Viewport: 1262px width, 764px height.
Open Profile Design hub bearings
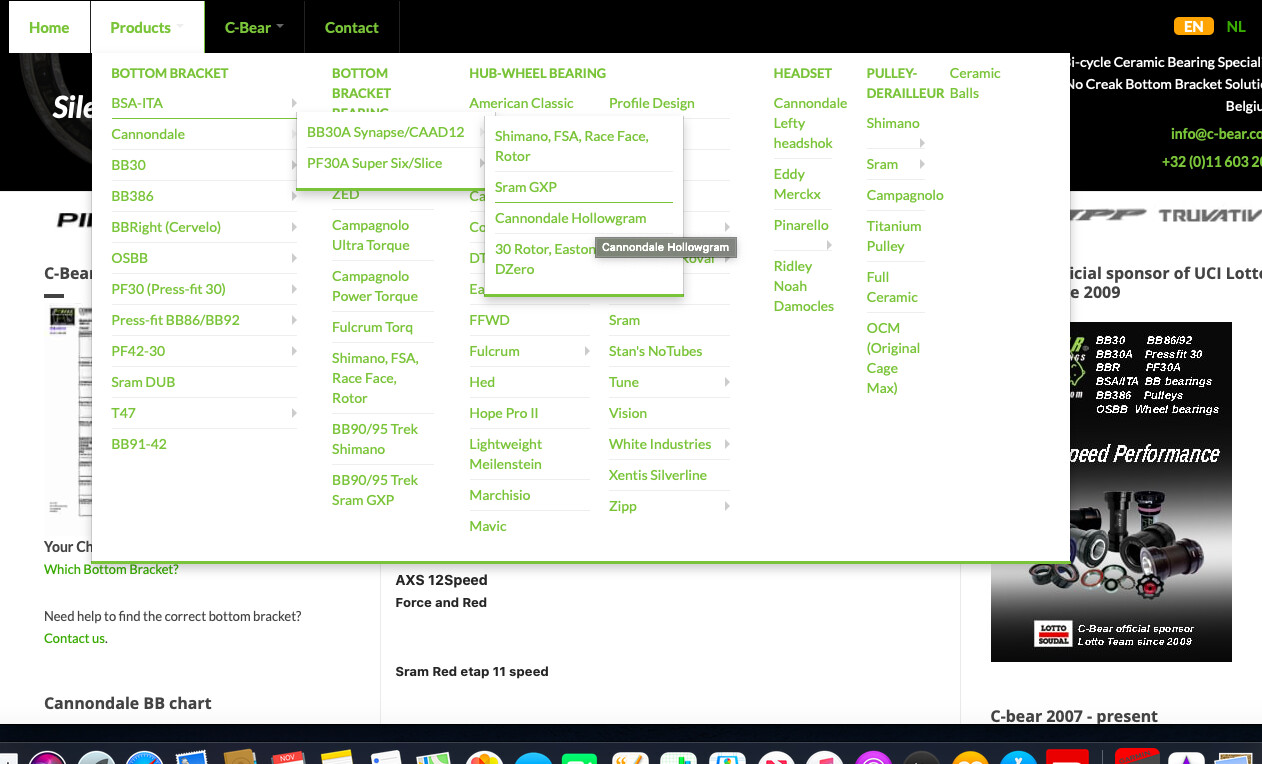coord(651,103)
